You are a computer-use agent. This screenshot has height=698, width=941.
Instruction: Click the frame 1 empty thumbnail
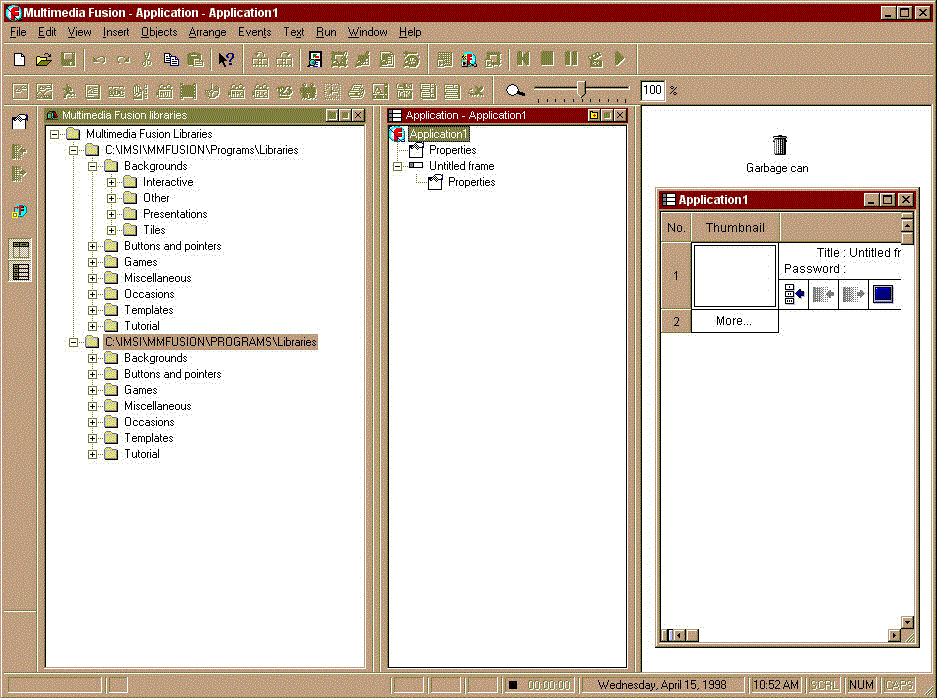[735, 275]
